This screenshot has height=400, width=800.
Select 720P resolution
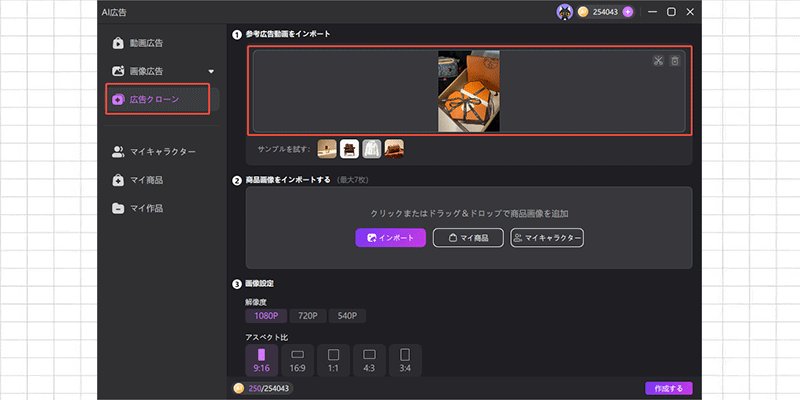point(308,316)
